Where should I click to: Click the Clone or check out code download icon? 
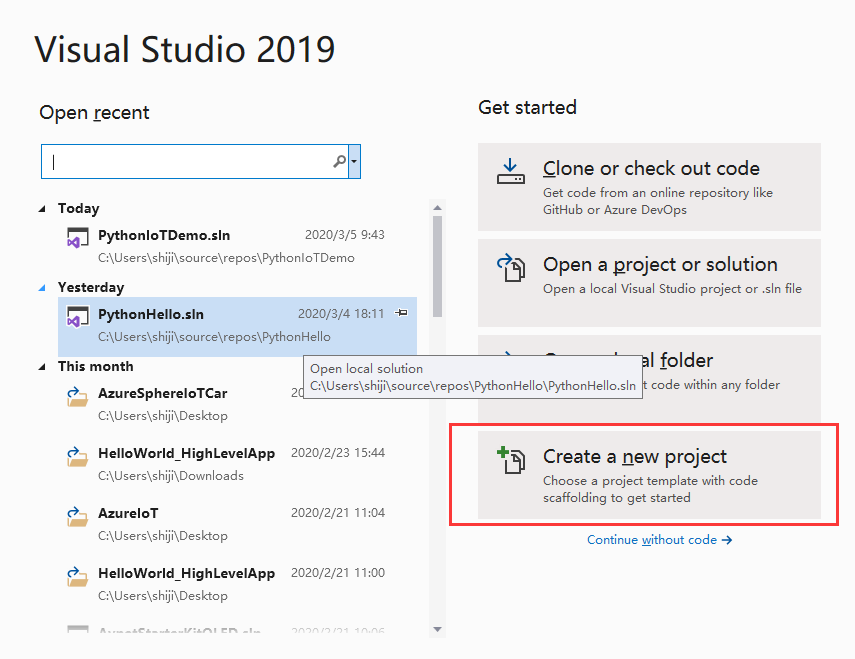tap(511, 171)
